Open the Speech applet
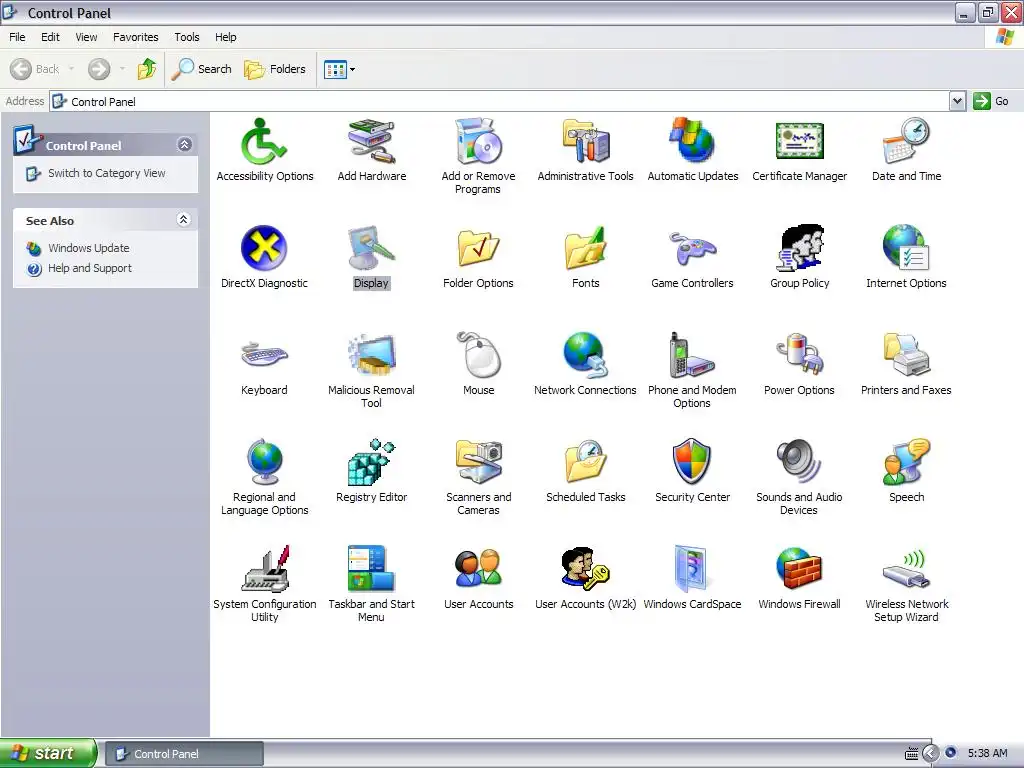Viewport: 1024px width, 768px height. pyautogui.click(x=906, y=462)
